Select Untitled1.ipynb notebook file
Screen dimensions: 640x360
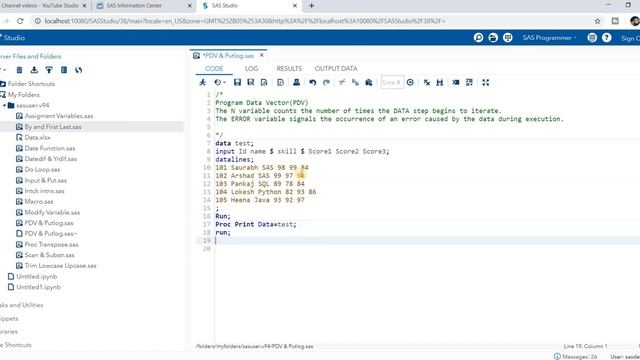[38, 287]
